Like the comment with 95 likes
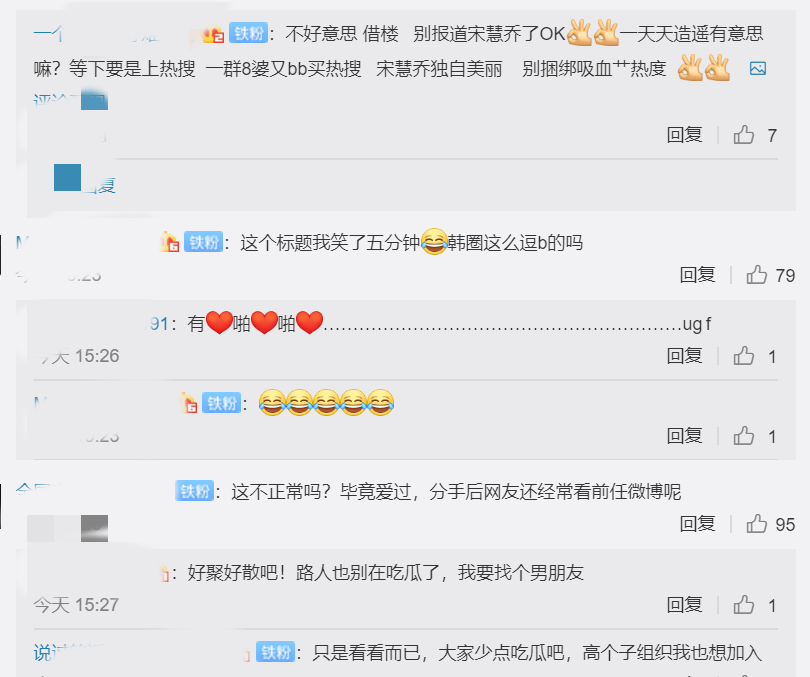This screenshot has width=810, height=677. pyautogui.click(x=757, y=524)
